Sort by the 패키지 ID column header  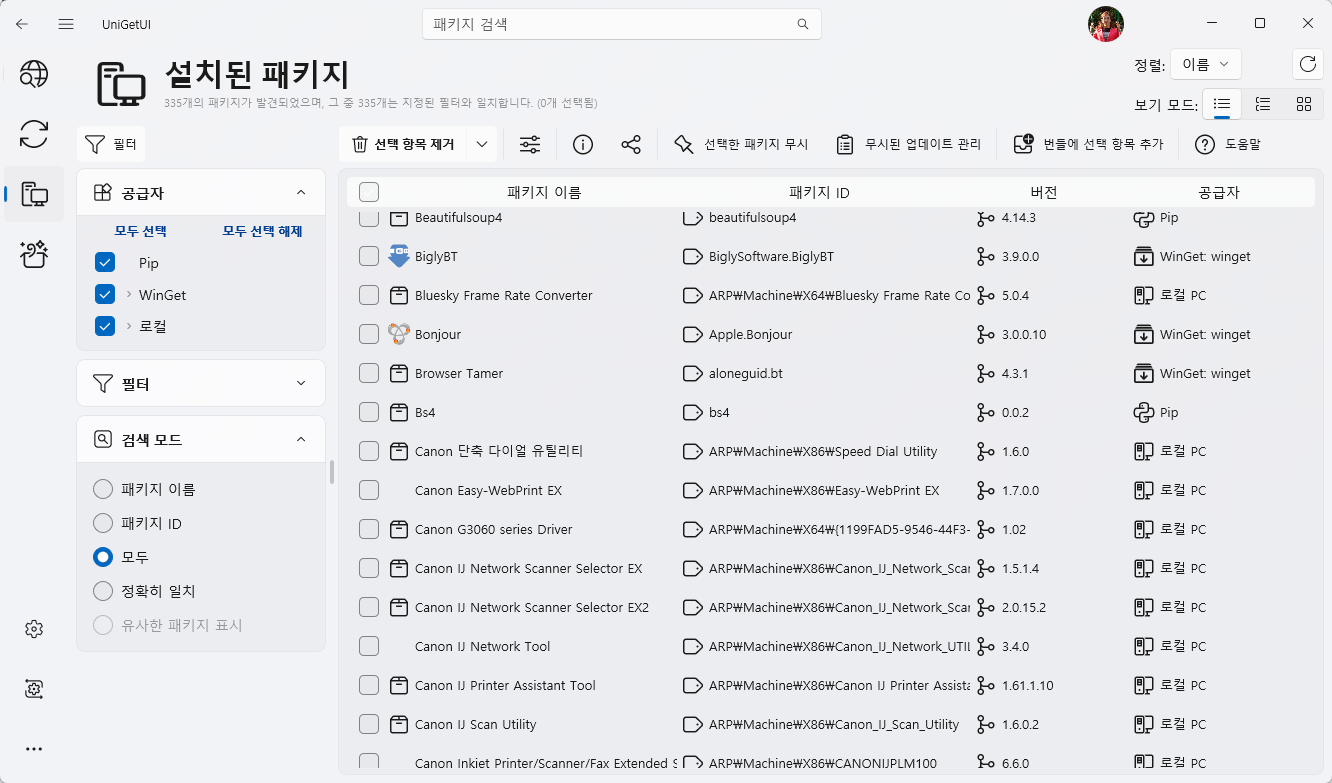(819, 193)
